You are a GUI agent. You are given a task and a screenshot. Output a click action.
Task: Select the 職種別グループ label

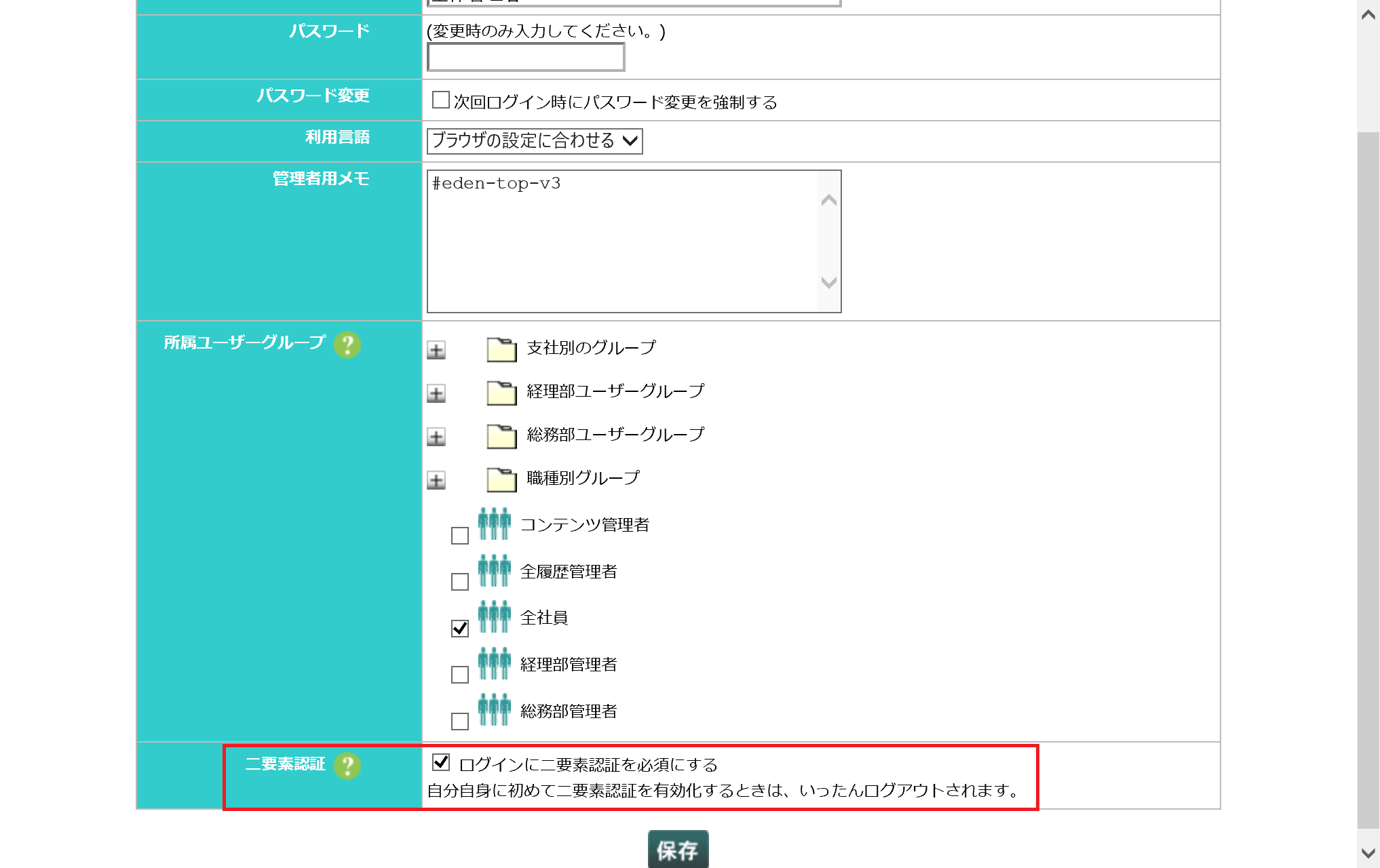pyautogui.click(x=583, y=478)
